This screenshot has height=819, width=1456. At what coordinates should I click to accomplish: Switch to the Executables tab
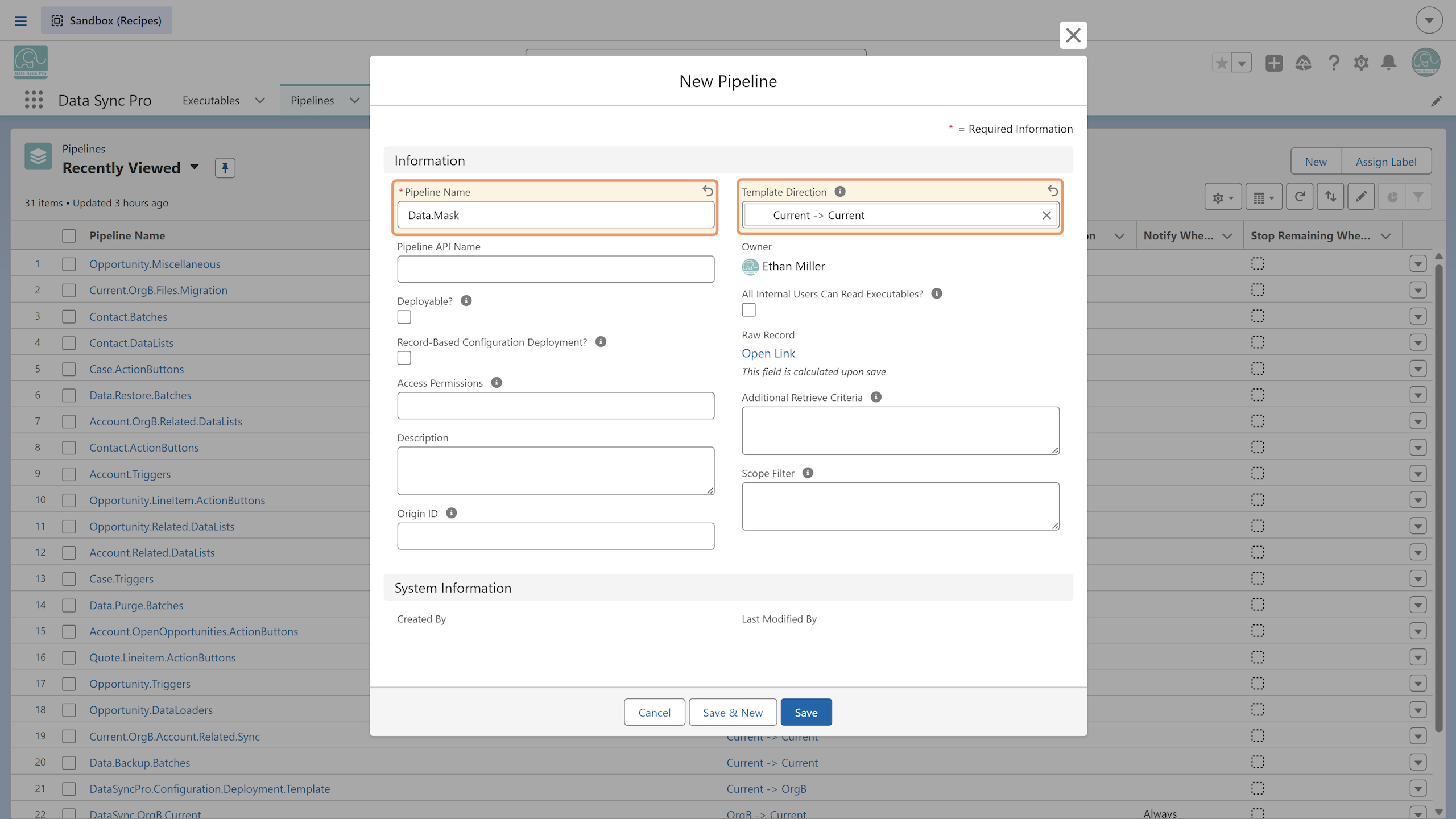point(211,101)
